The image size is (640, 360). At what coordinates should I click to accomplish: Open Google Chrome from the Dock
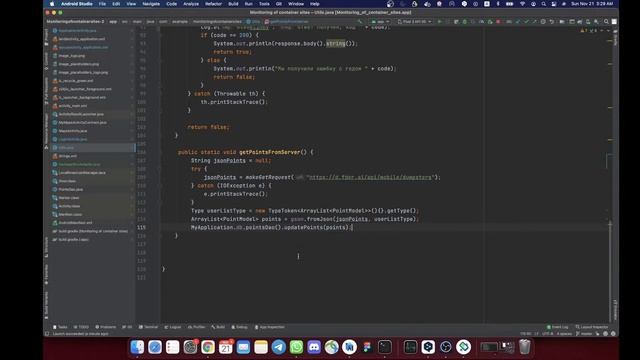coord(208,347)
